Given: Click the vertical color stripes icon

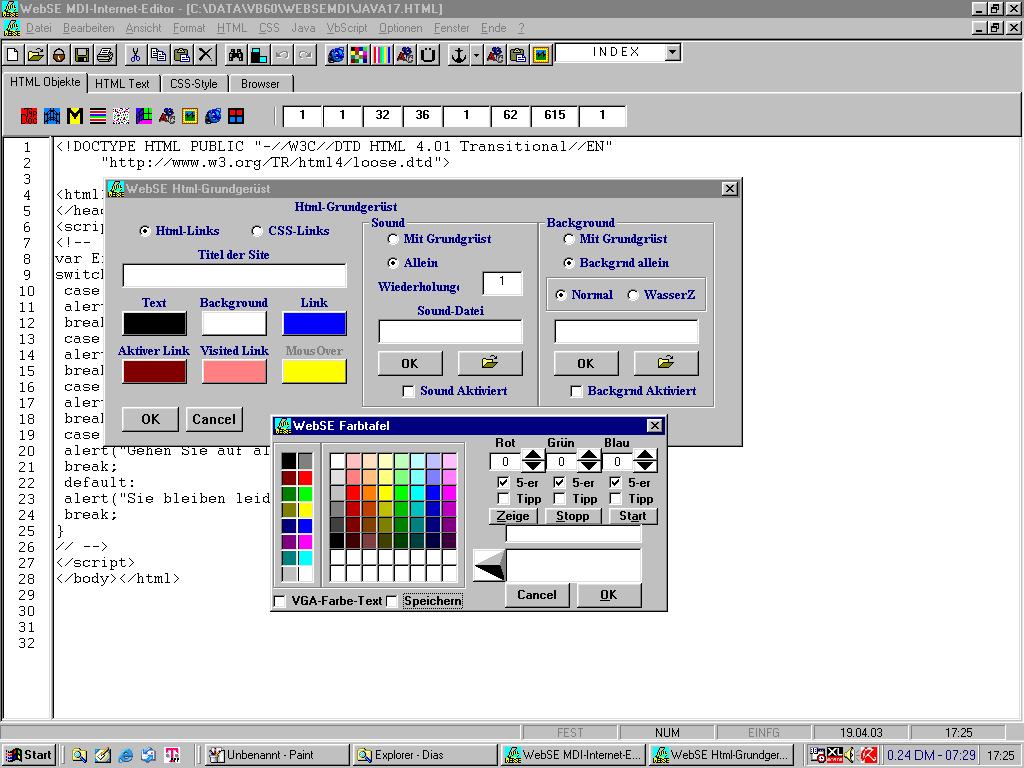Looking at the screenshot, I should click(x=382, y=55).
